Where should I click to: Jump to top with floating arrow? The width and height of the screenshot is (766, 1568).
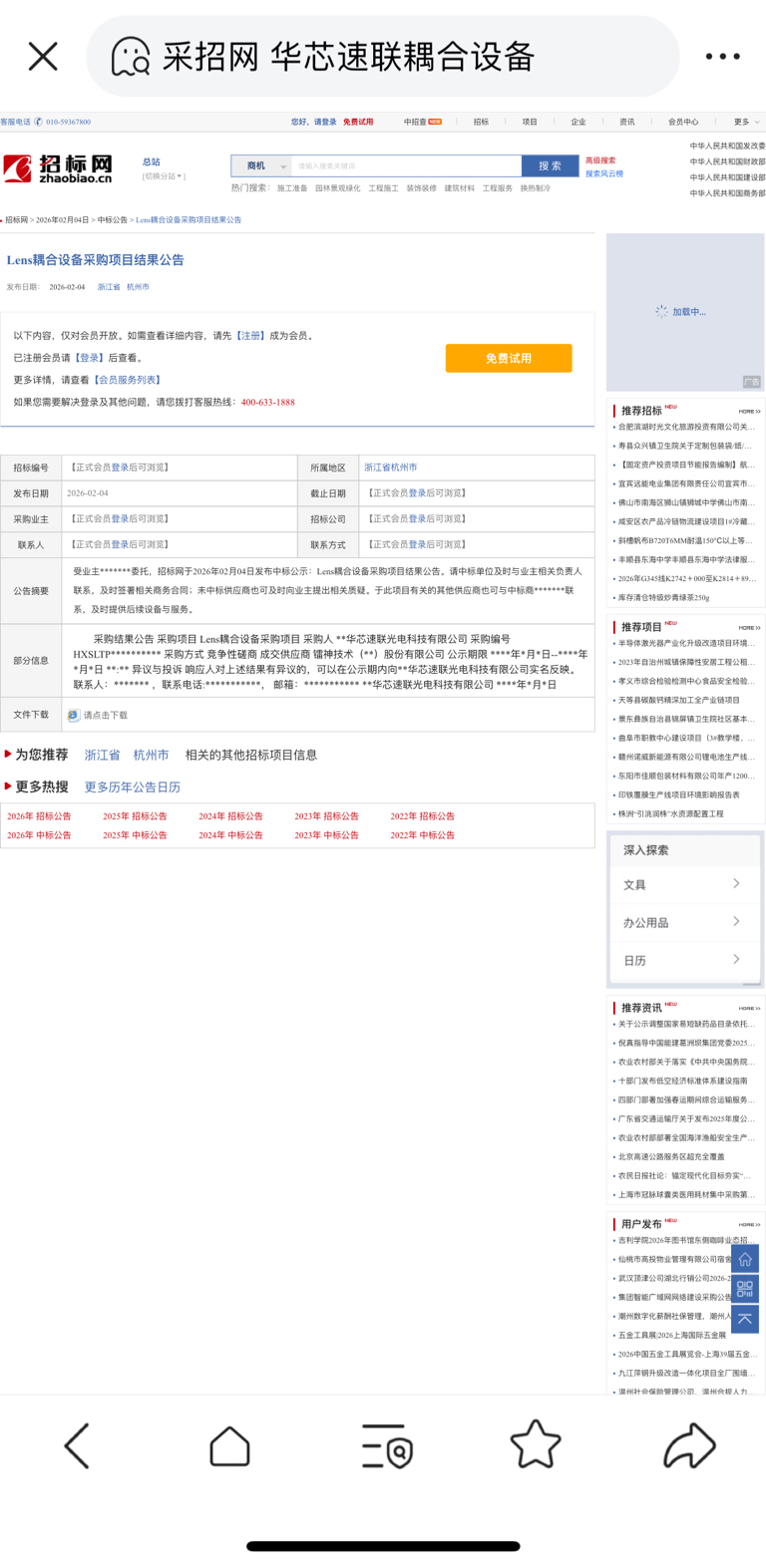pyautogui.click(x=745, y=1319)
